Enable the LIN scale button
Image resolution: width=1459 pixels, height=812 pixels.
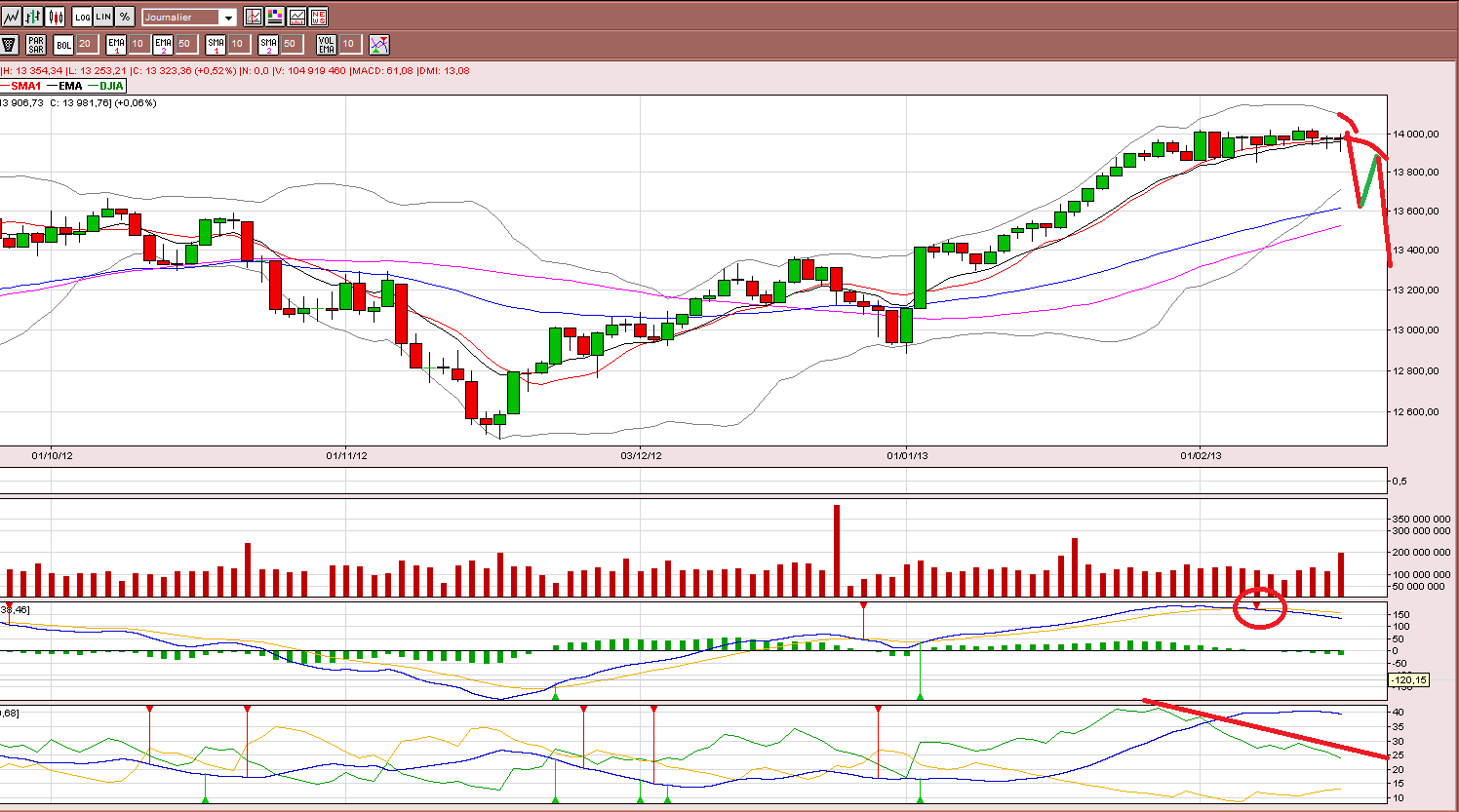point(103,17)
